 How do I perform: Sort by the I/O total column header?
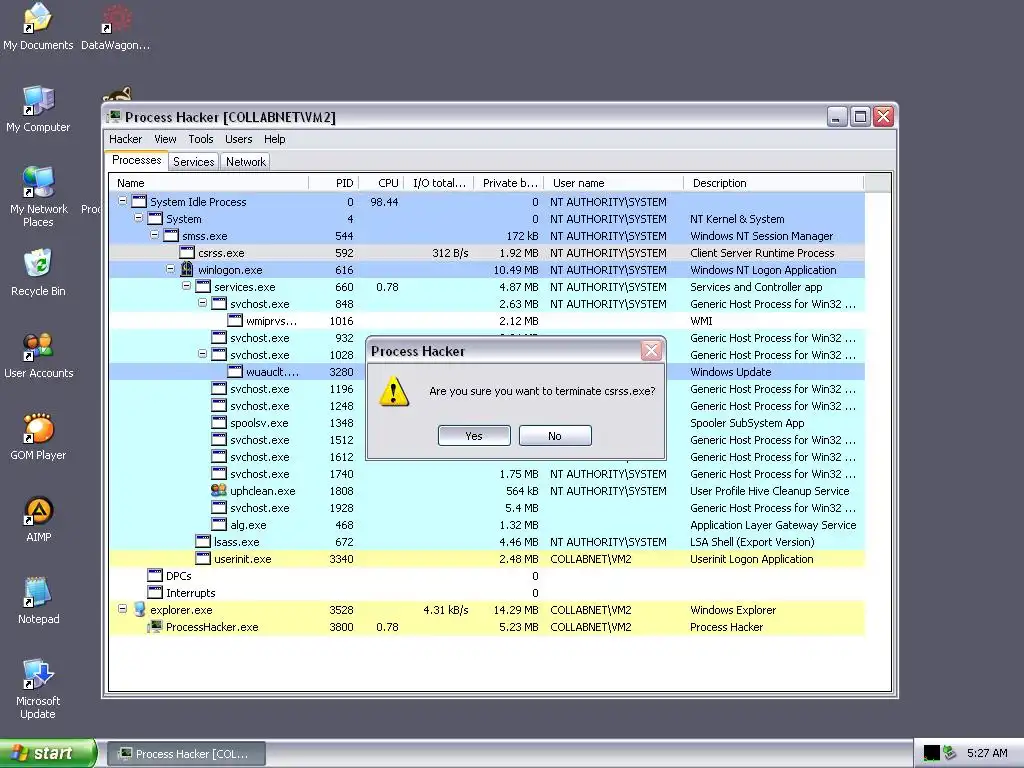(439, 183)
